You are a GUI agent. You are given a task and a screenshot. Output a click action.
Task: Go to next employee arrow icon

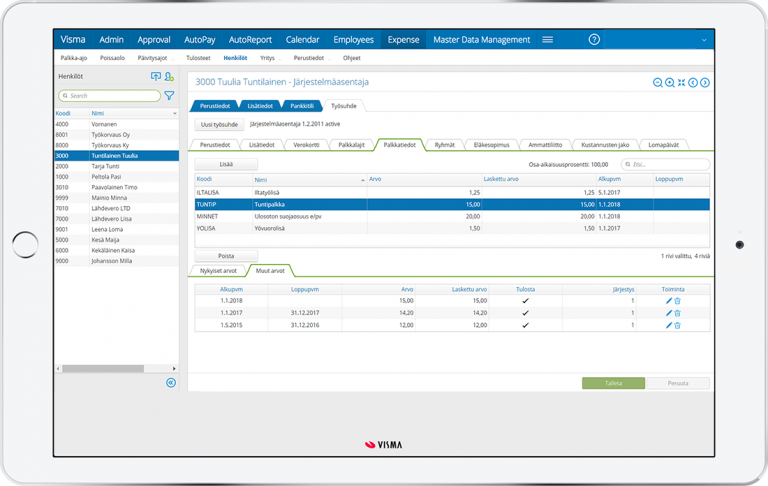pyautogui.click(x=704, y=83)
